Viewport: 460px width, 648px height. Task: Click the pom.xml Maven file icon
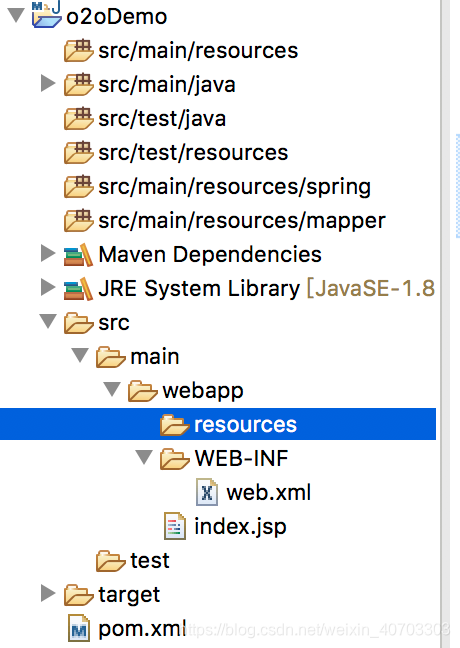coord(79,629)
